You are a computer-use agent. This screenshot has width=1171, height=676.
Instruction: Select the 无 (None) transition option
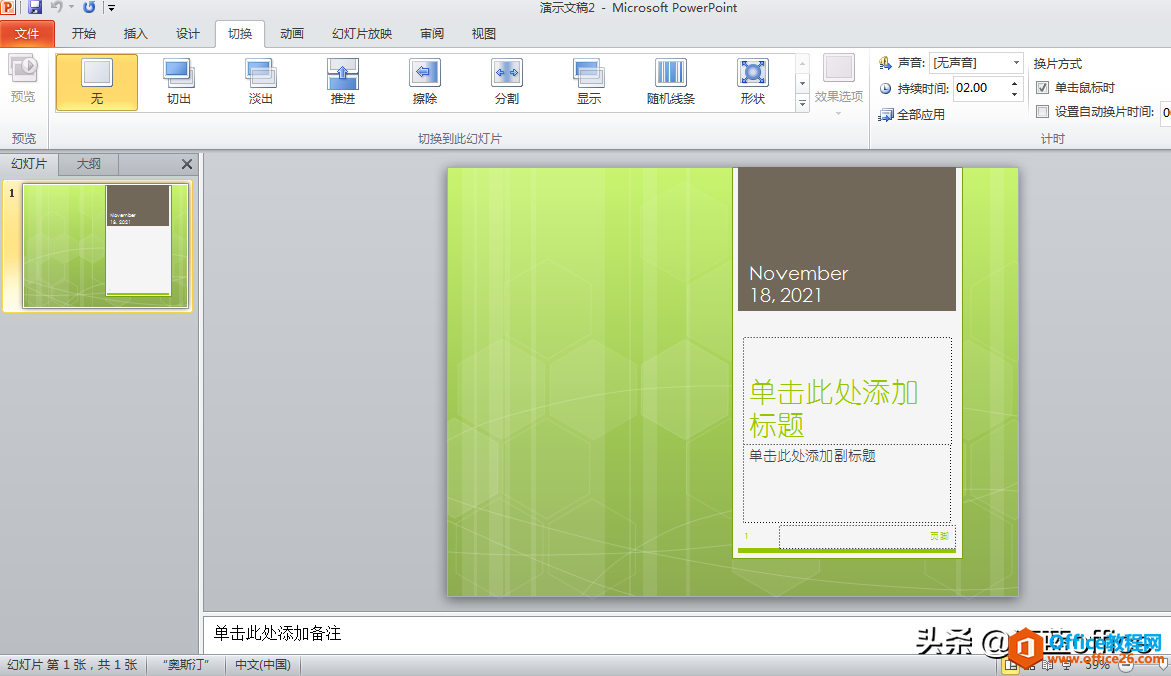pos(96,80)
